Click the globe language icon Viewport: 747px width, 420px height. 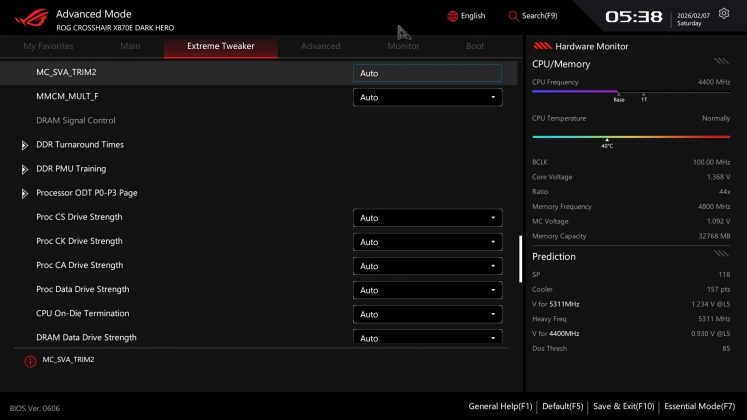452,16
